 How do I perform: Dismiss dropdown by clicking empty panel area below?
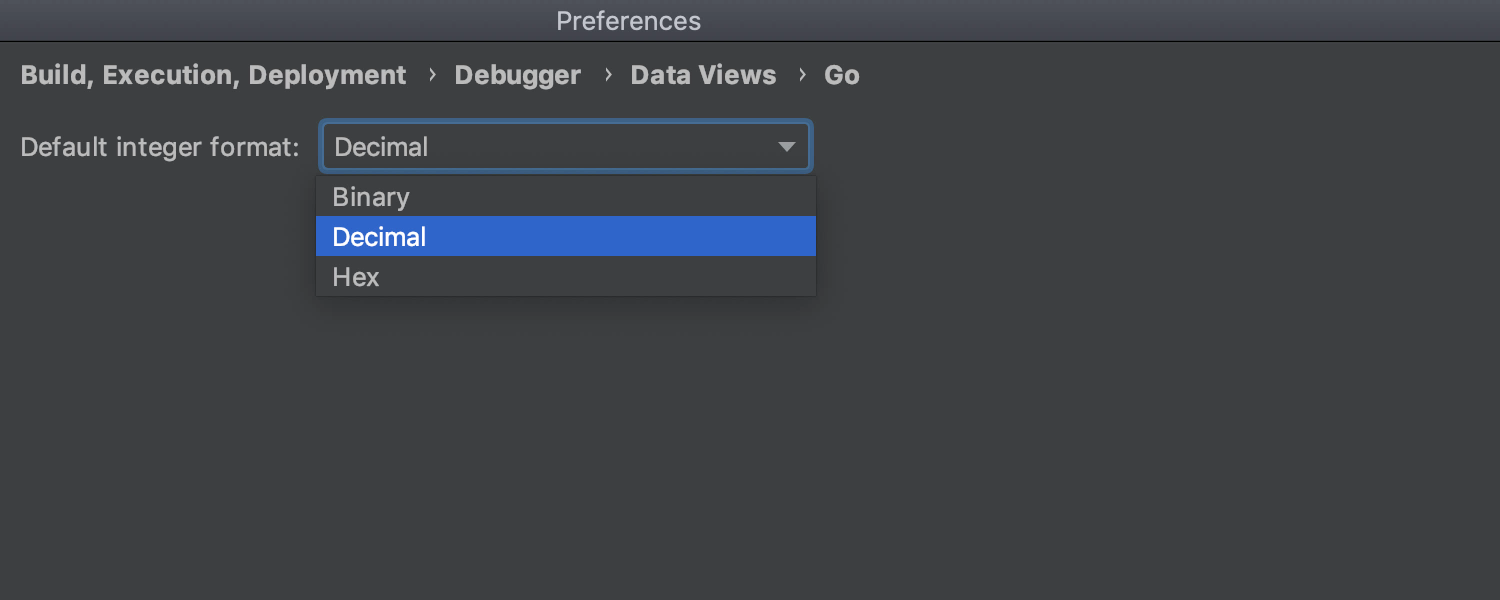[x=750, y=450]
